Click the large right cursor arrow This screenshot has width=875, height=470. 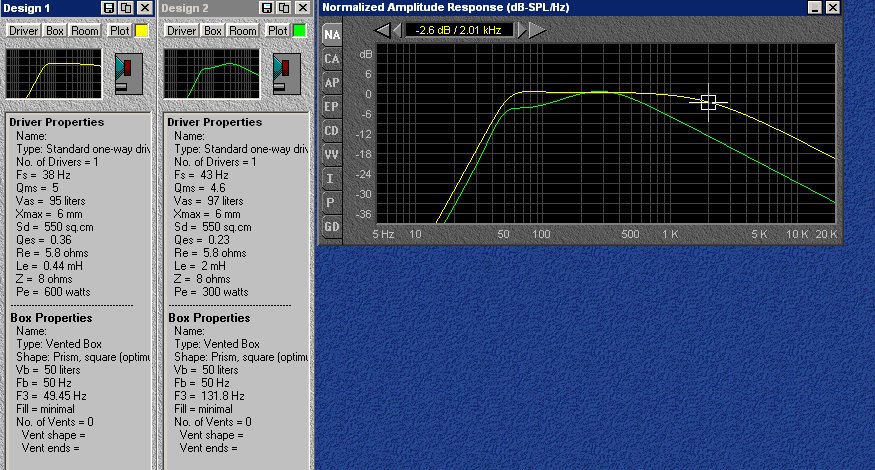[537, 30]
